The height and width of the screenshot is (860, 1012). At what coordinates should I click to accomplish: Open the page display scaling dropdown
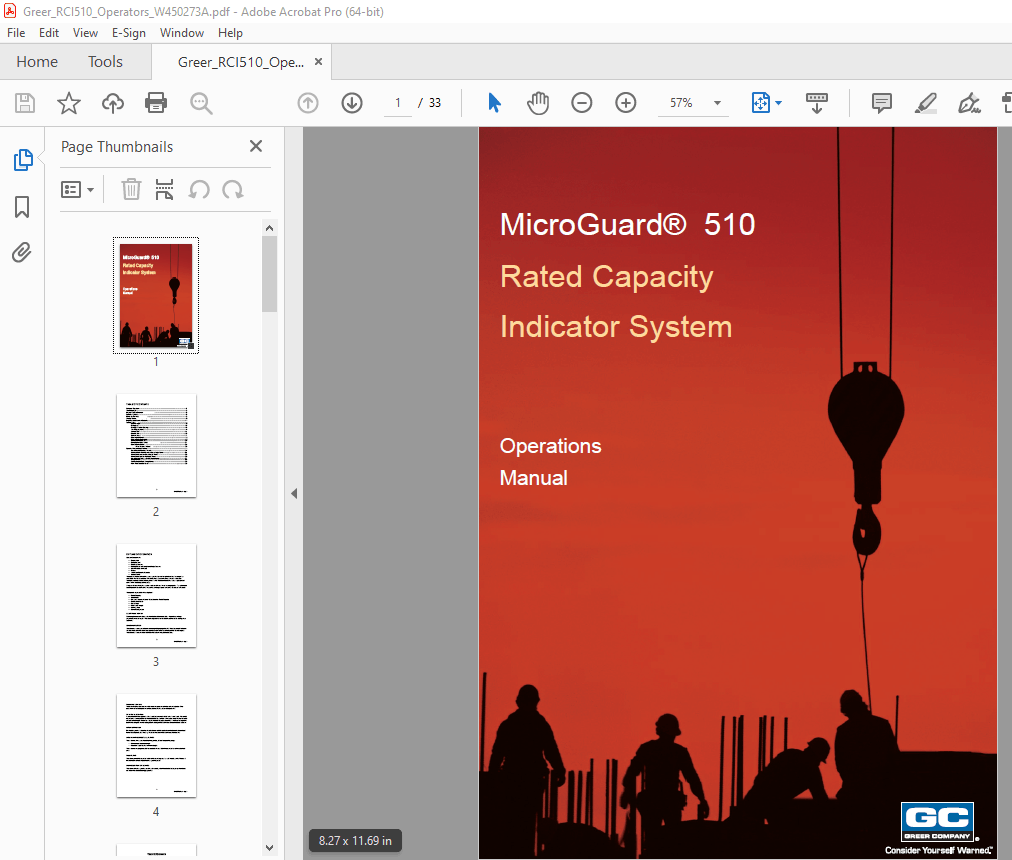pos(766,102)
